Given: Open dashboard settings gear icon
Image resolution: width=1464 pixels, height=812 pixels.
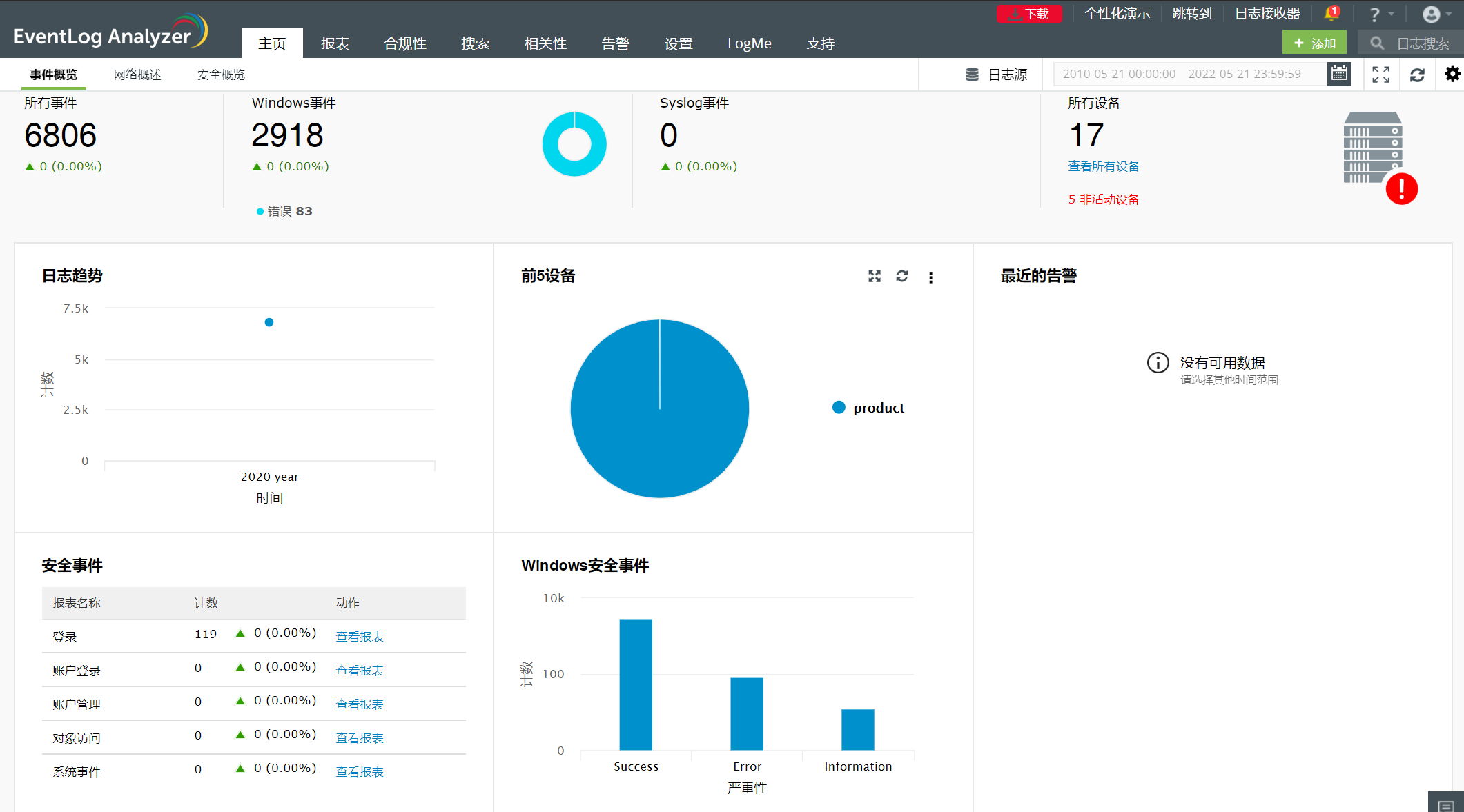Looking at the screenshot, I should 1452,74.
